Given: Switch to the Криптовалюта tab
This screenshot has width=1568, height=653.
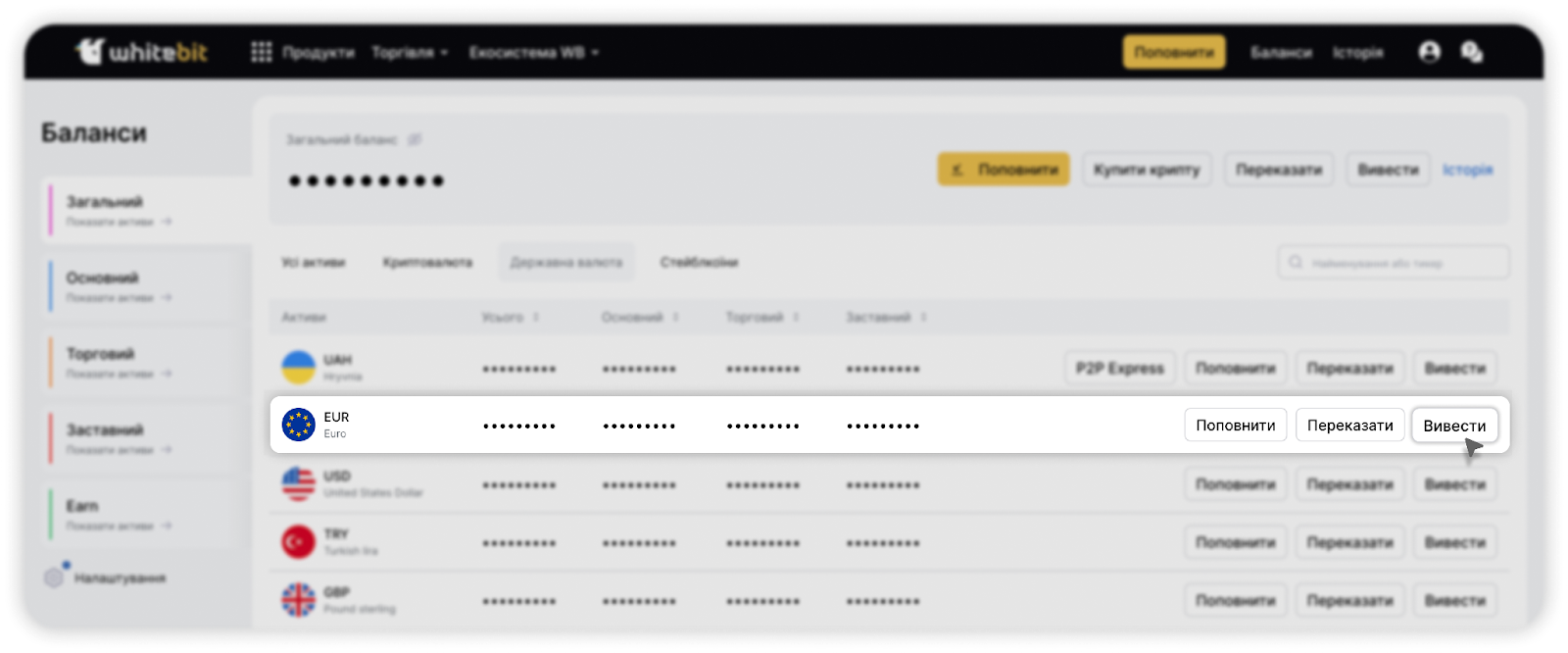Looking at the screenshot, I should (x=427, y=263).
